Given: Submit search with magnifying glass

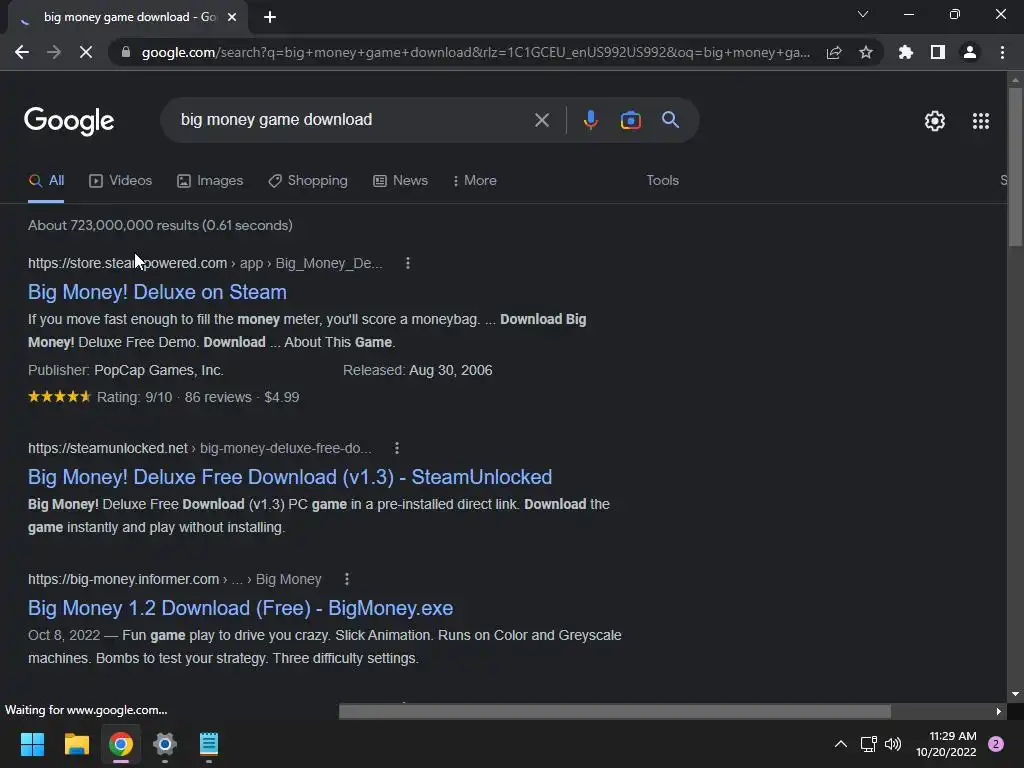Looking at the screenshot, I should 671,120.
